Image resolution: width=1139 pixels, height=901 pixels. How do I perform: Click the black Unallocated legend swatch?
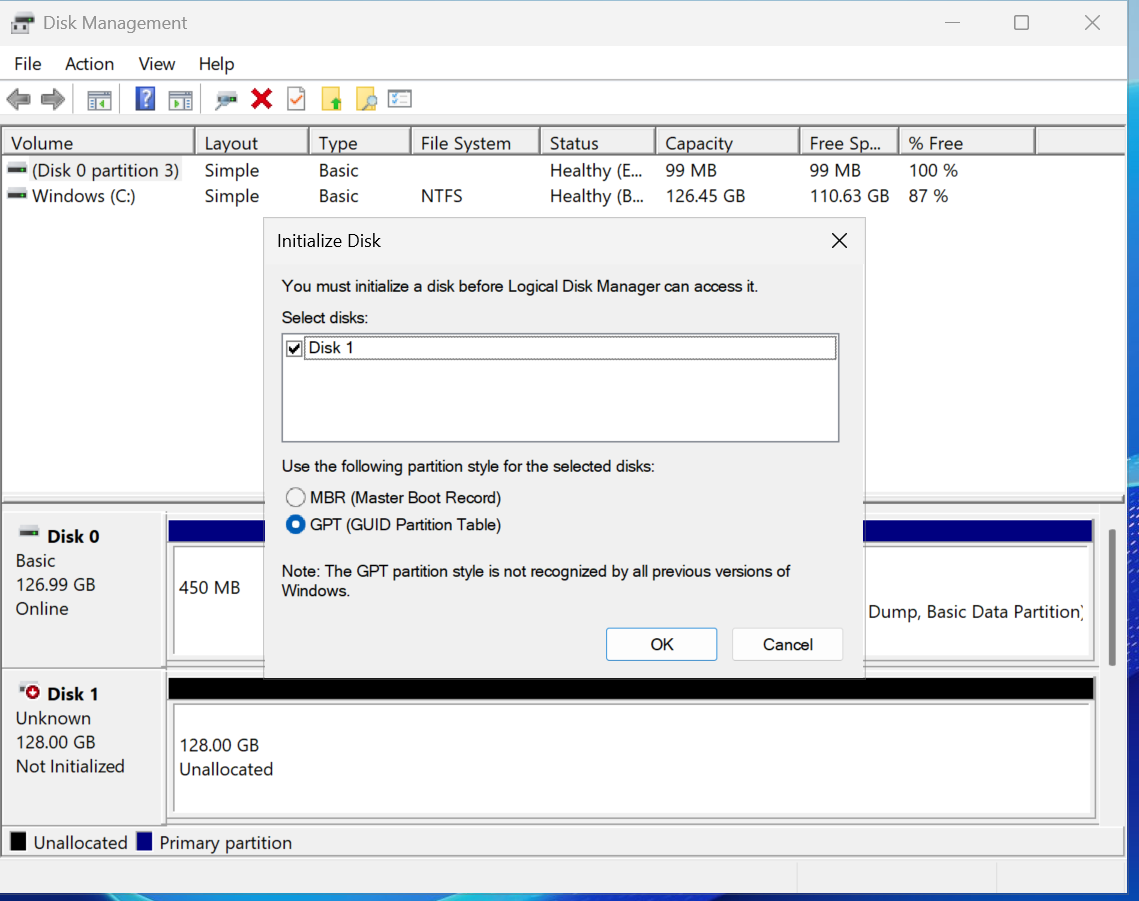[x=18, y=841]
